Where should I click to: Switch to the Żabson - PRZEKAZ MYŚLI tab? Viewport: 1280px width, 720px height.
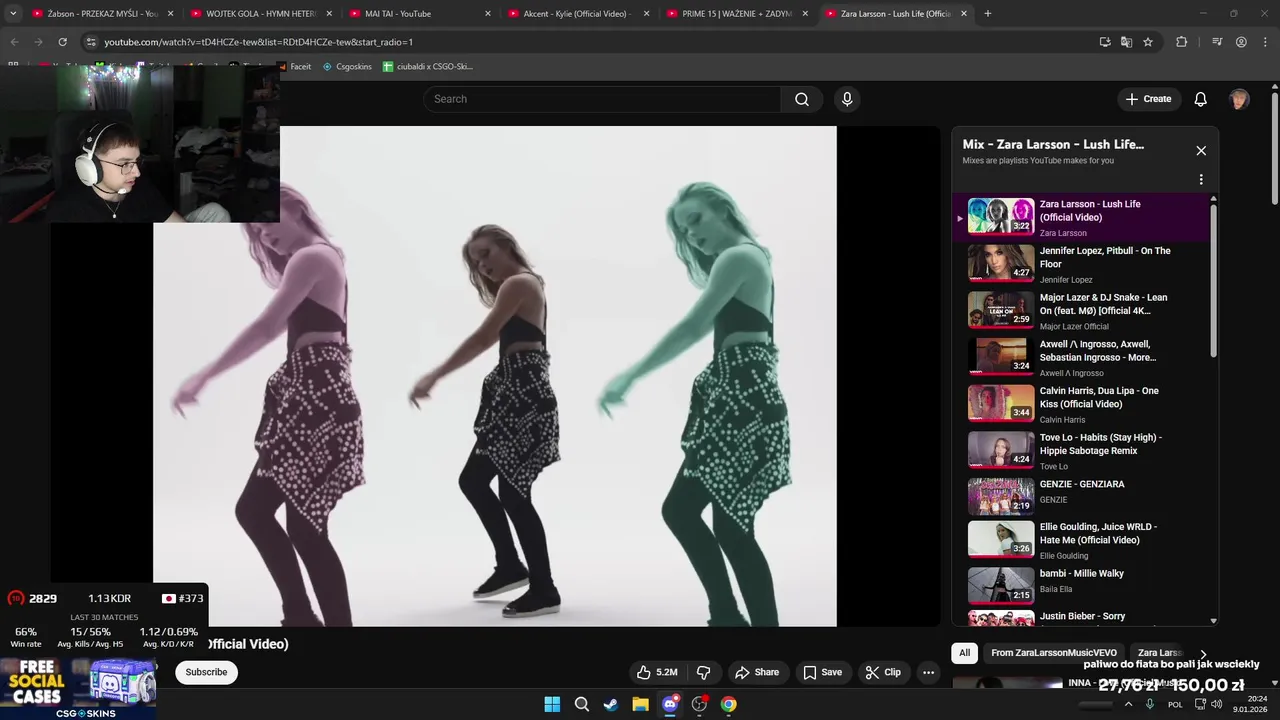103,14
